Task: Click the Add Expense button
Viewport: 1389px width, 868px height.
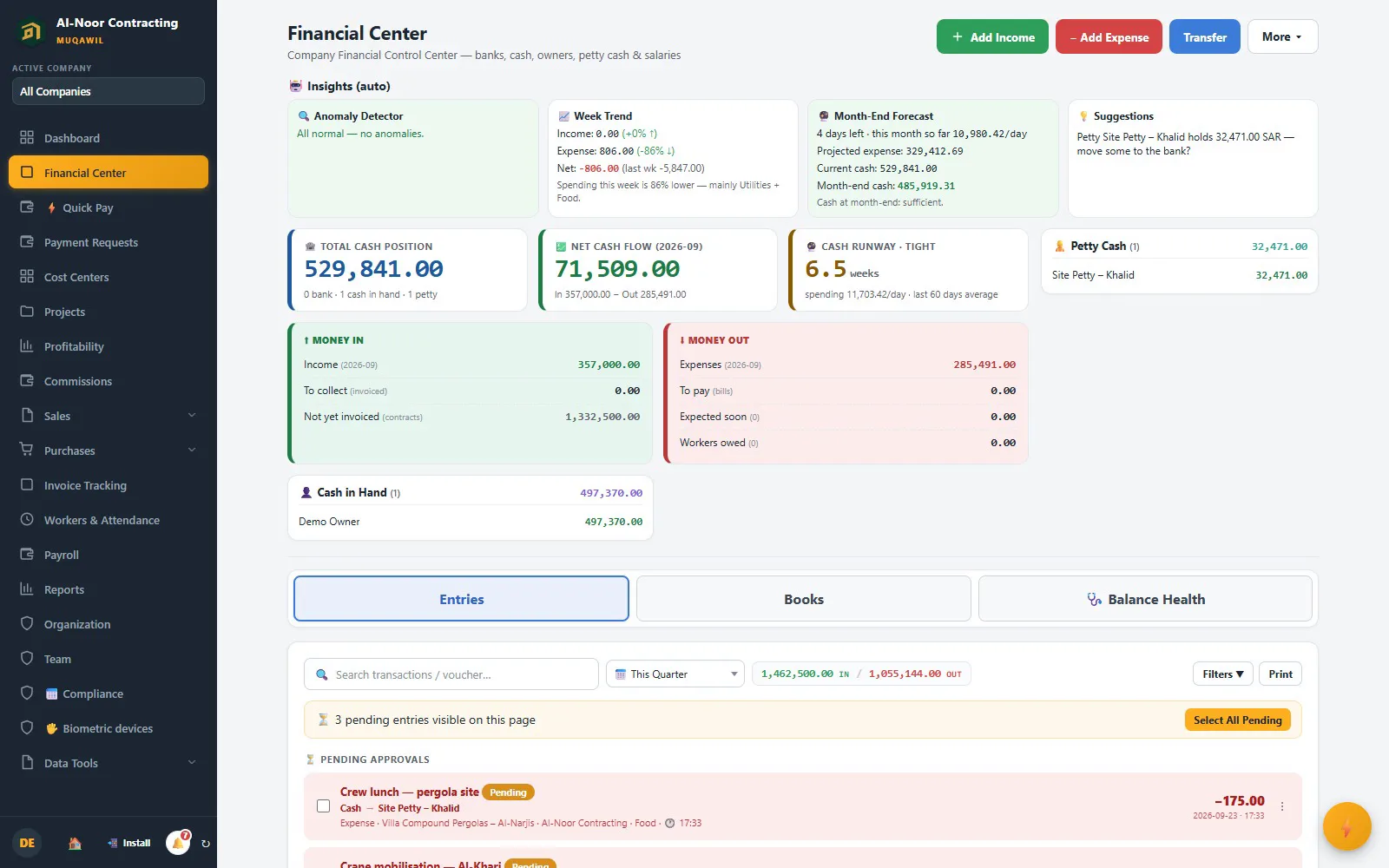Action: coord(1109,36)
